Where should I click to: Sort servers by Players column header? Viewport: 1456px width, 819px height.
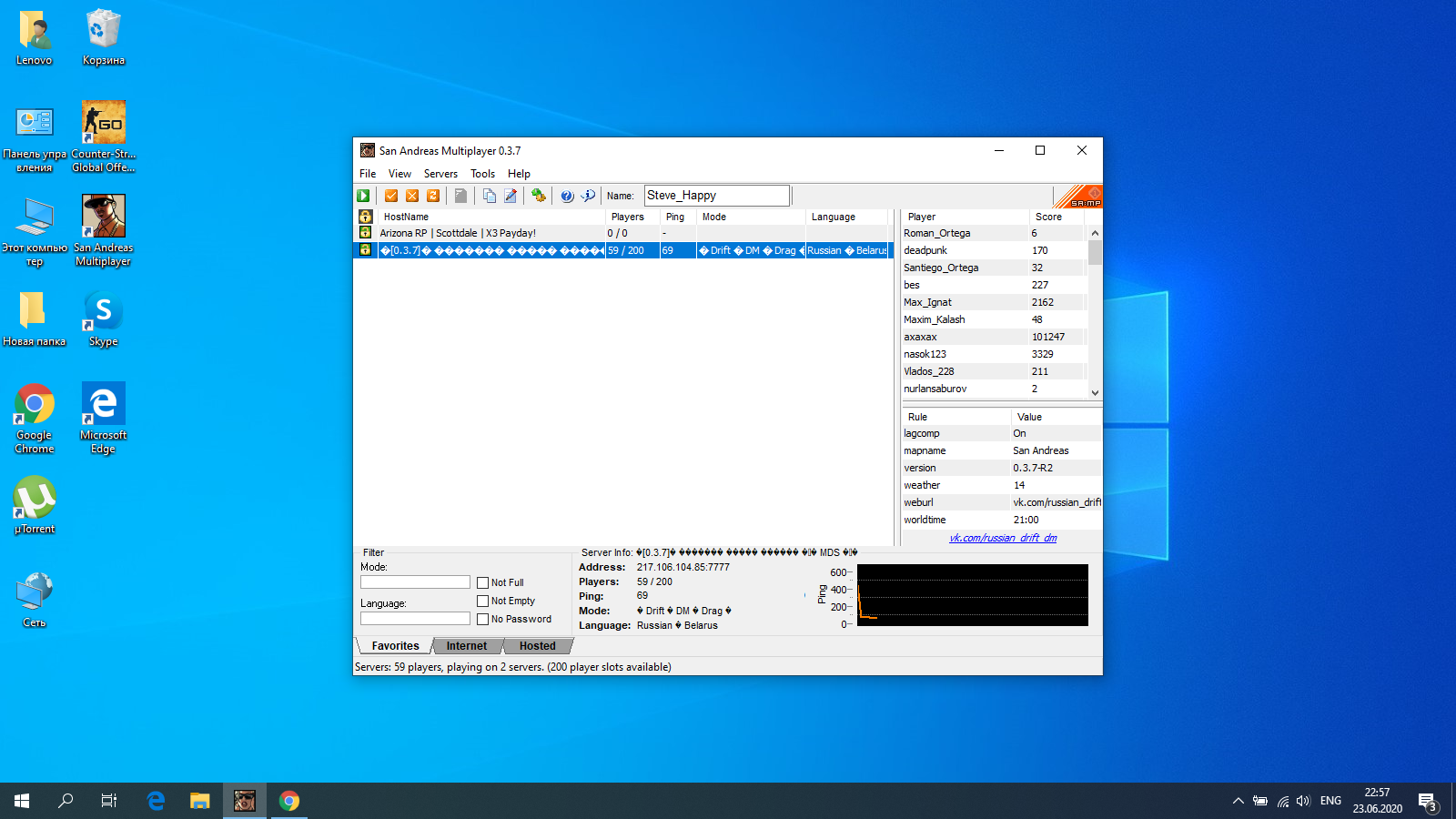point(632,217)
